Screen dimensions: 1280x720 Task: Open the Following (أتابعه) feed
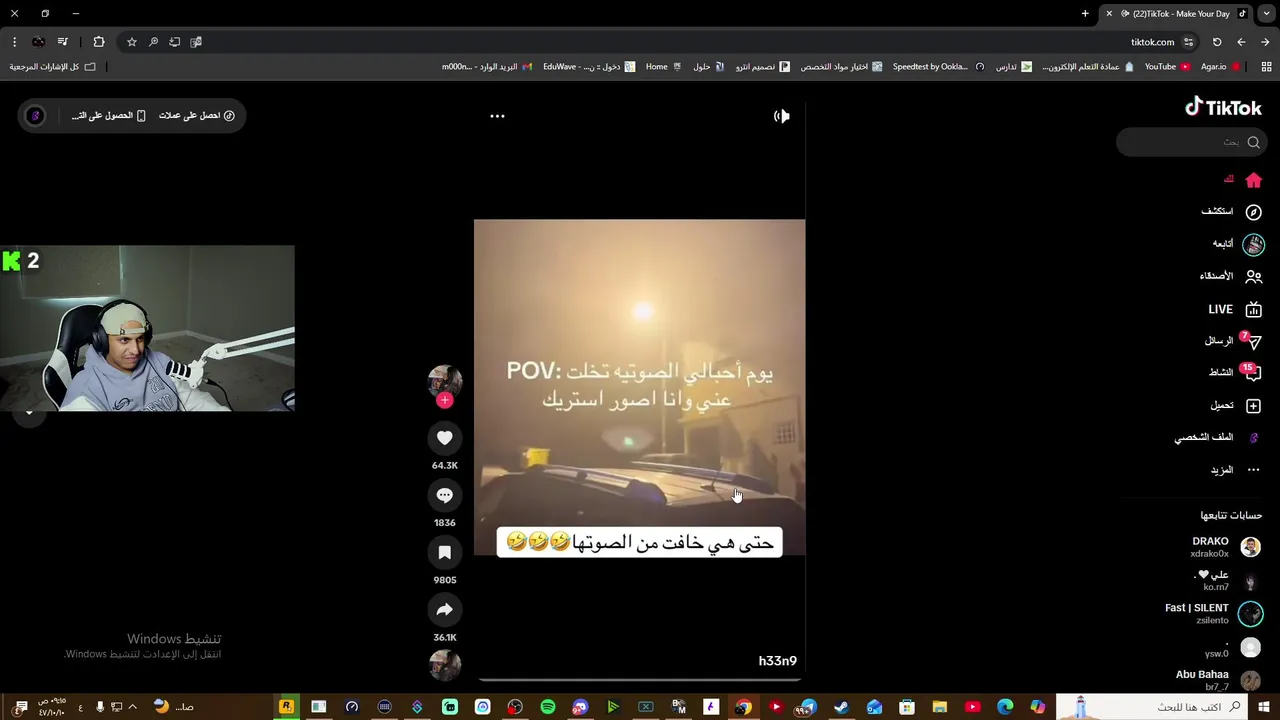click(1238, 244)
